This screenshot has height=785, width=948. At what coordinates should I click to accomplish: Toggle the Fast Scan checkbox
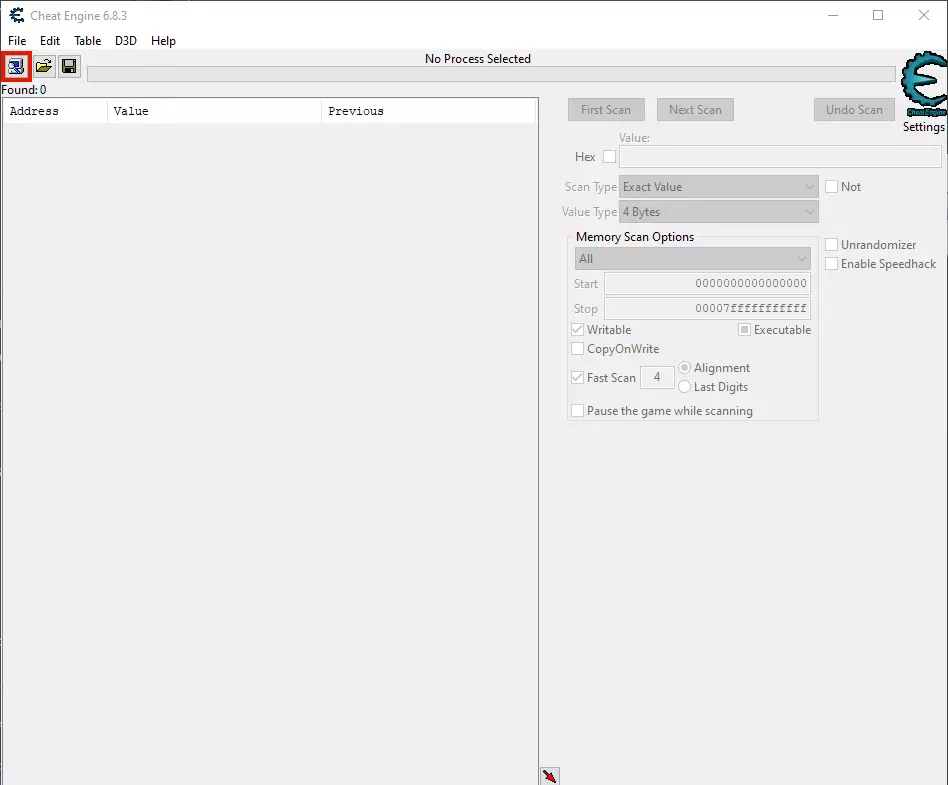(577, 377)
